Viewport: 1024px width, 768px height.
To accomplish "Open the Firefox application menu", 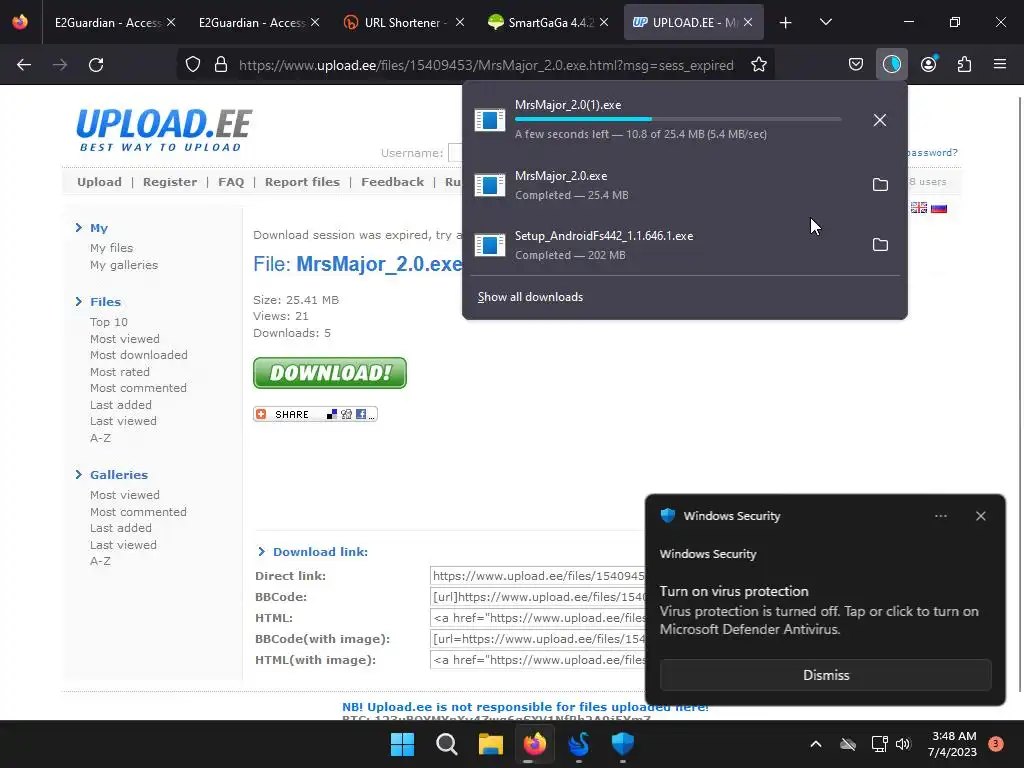I will (1000, 65).
